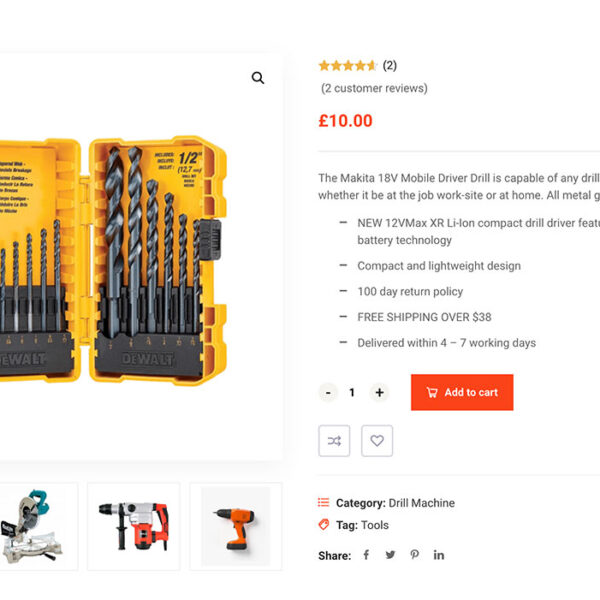Share on LinkedIn icon
600x600 pixels.
[438, 555]
